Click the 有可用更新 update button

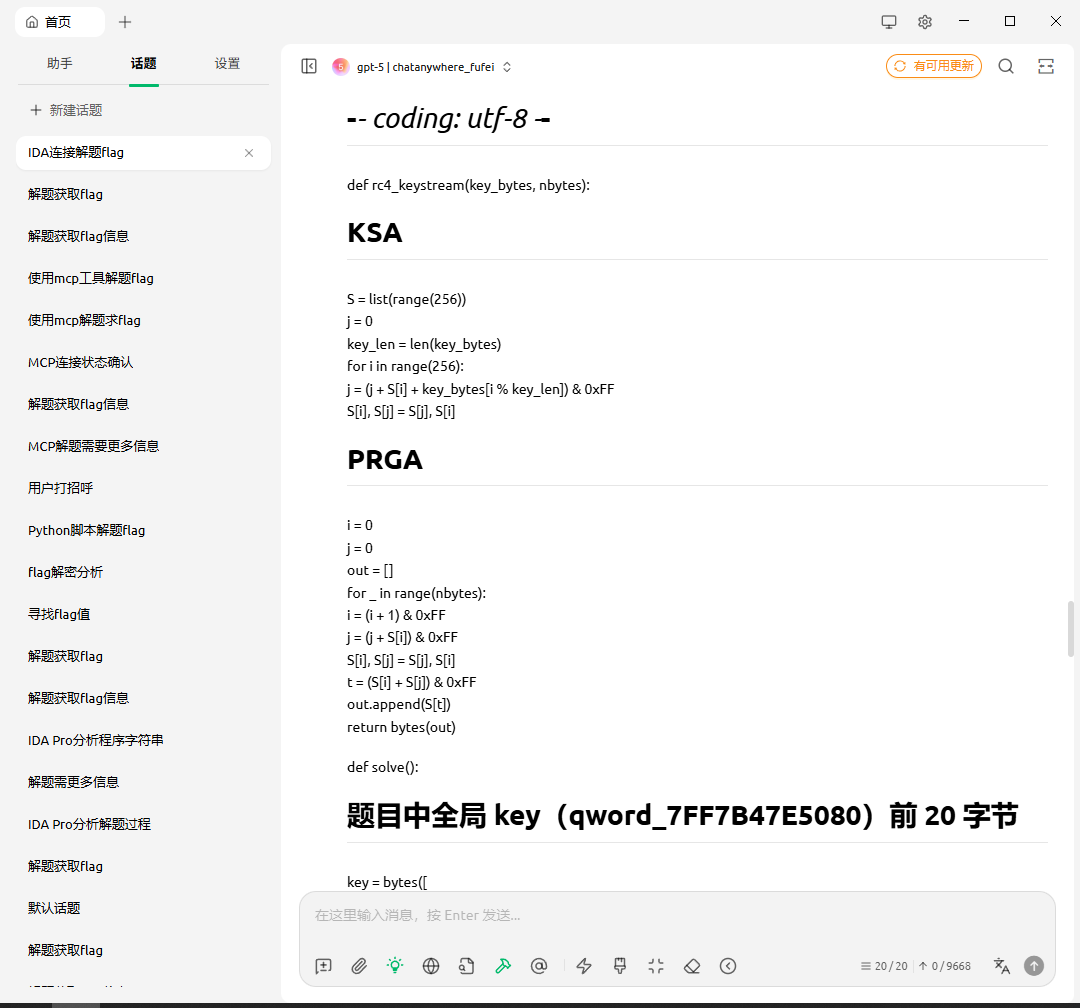934,66
